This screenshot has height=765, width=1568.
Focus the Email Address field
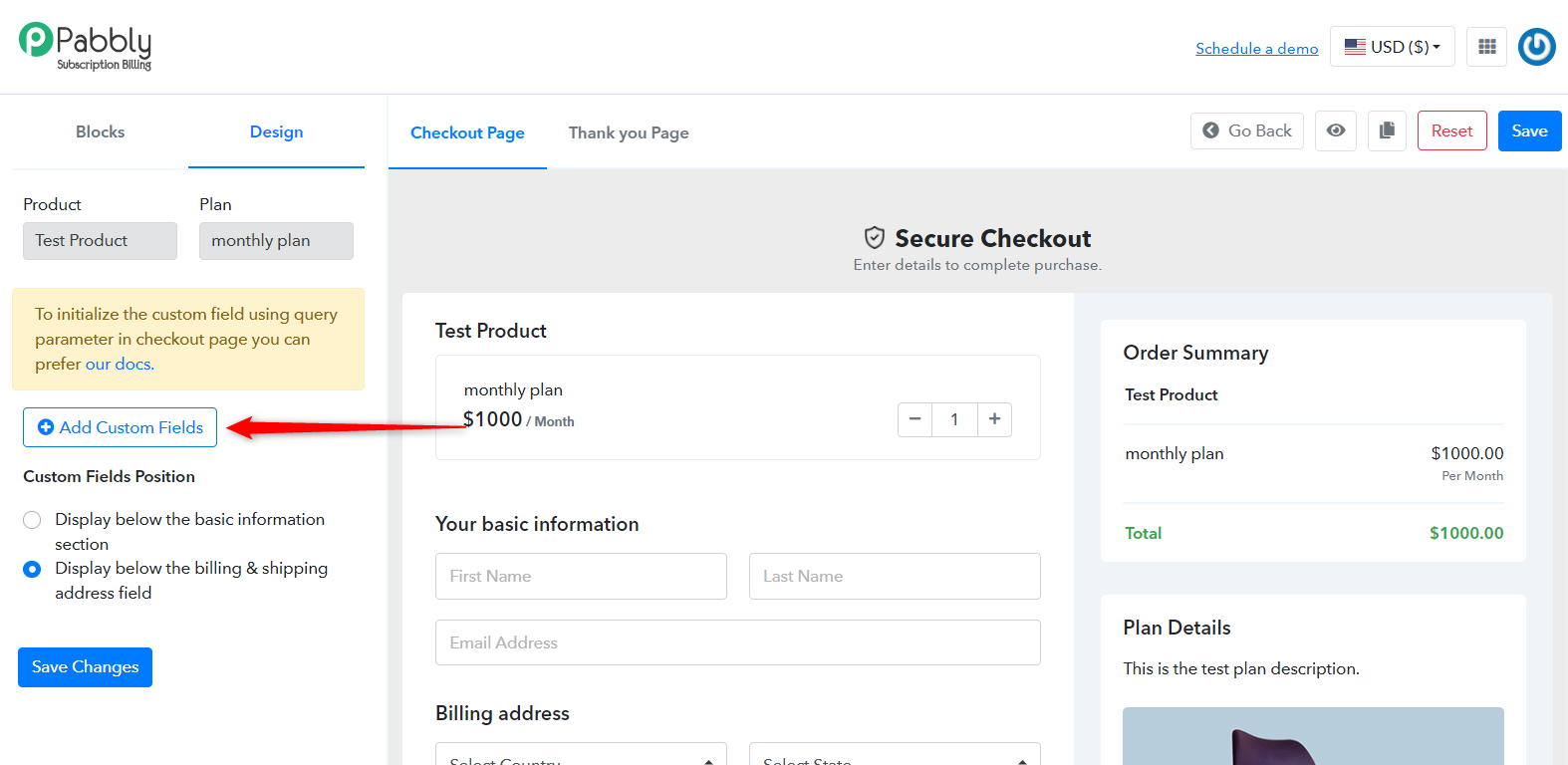[738, 642]
